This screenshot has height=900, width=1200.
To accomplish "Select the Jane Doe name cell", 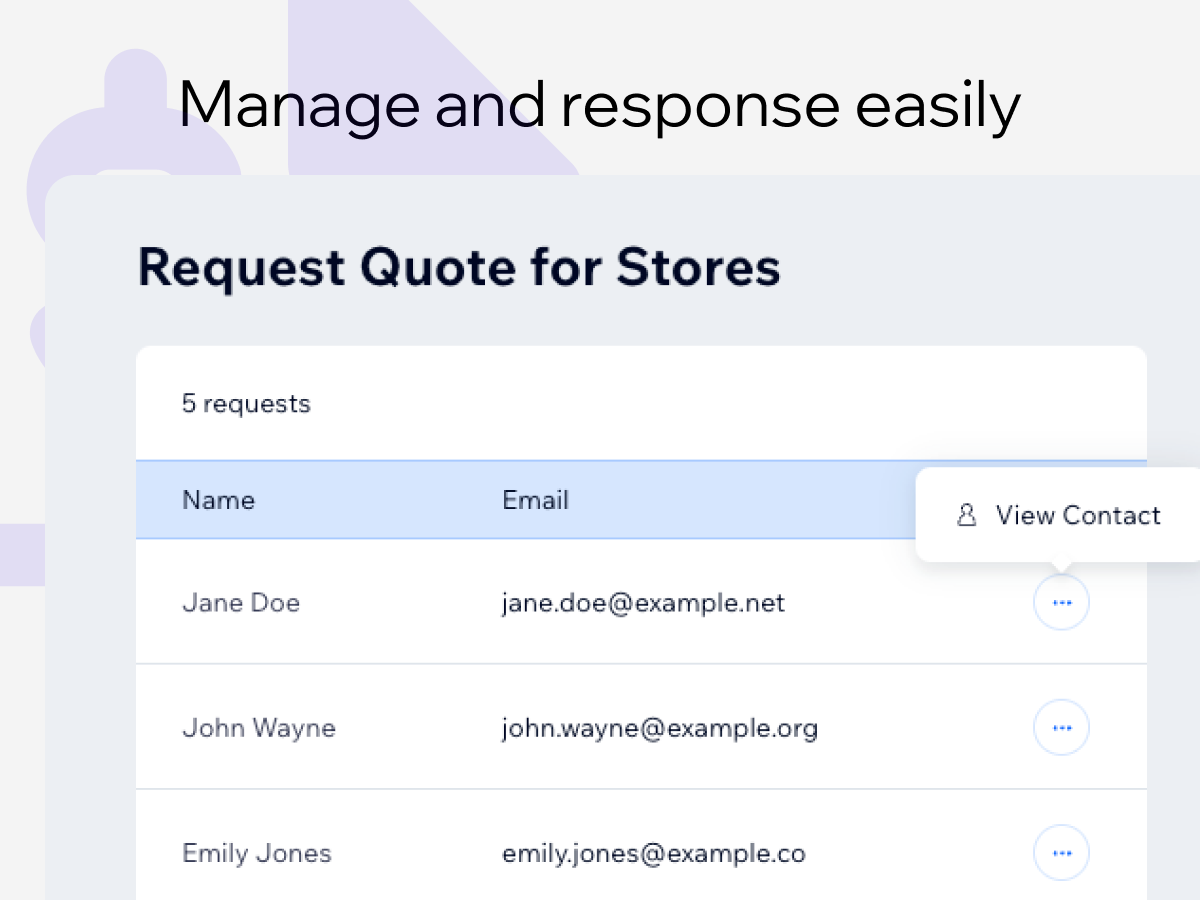I will click(241, 603).
